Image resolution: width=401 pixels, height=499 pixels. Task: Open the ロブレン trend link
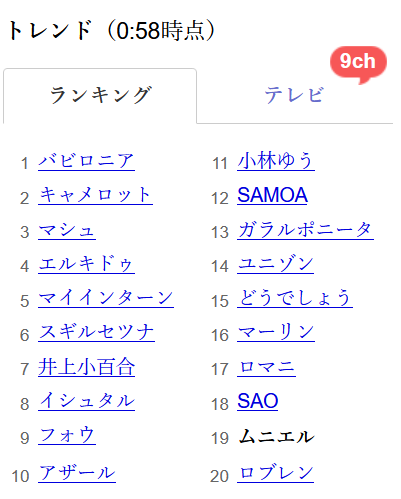276,473
